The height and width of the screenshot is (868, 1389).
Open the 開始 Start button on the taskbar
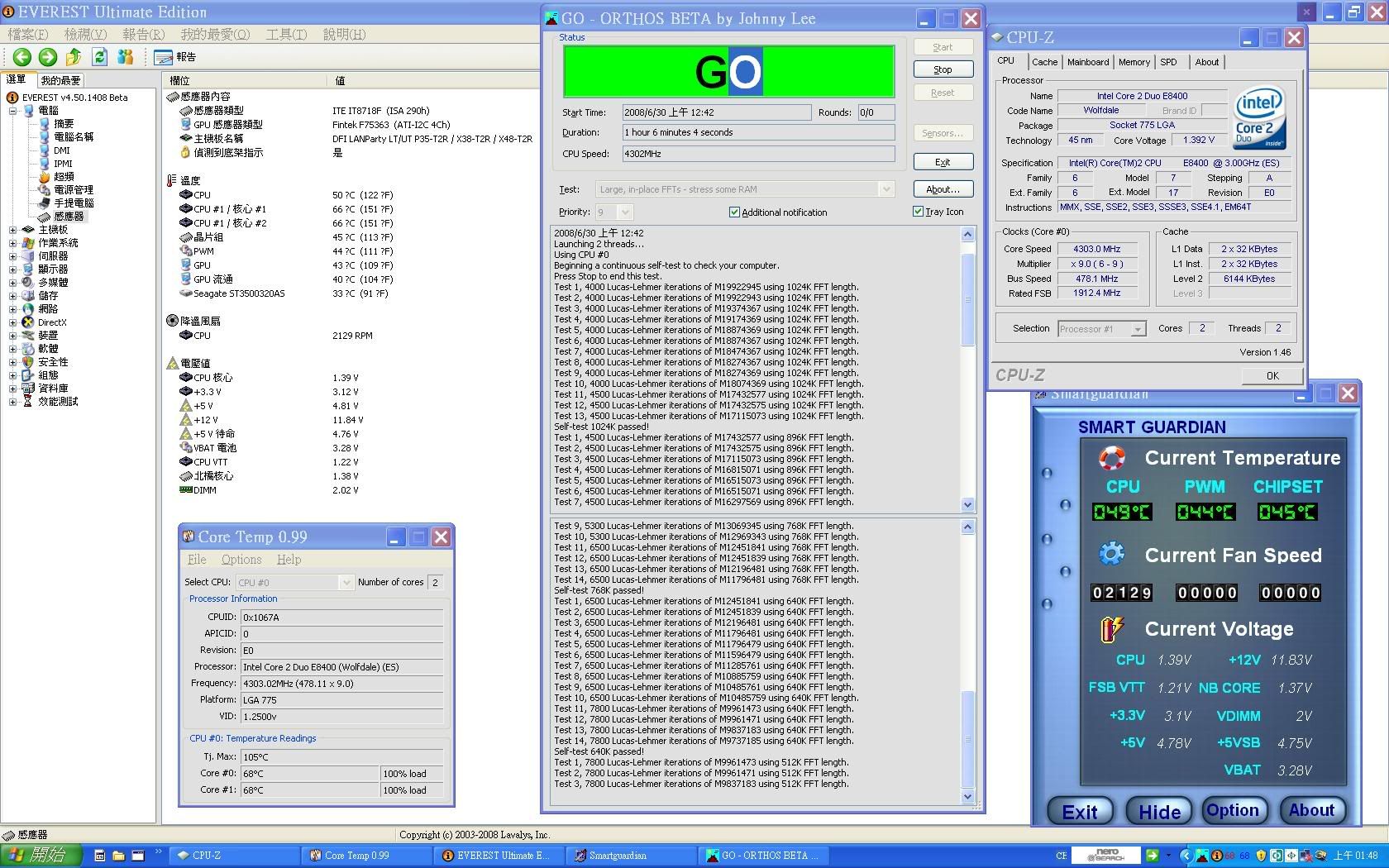click(x=41, y=856)
